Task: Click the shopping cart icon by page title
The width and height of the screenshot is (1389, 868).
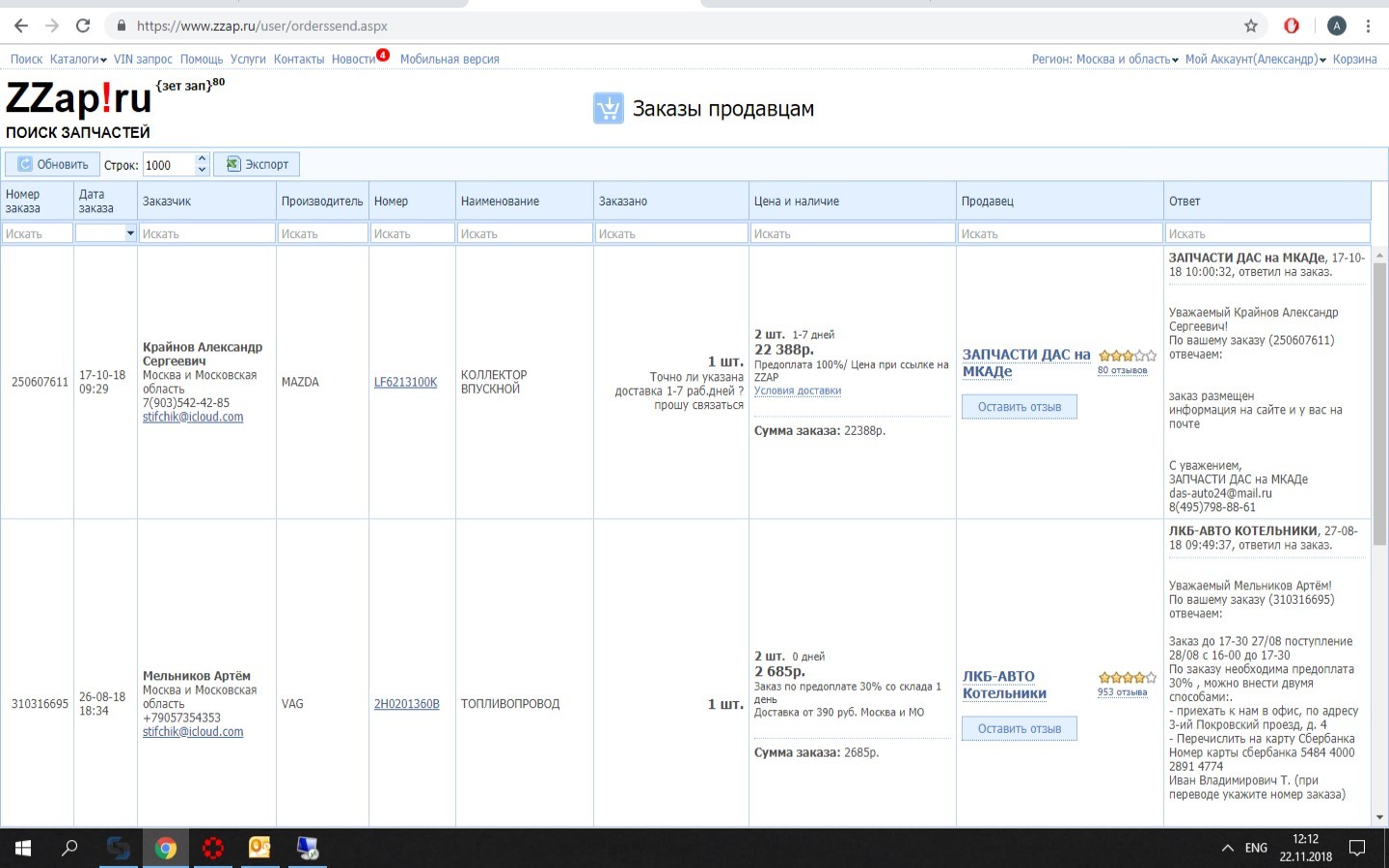Action: (609, 108)
